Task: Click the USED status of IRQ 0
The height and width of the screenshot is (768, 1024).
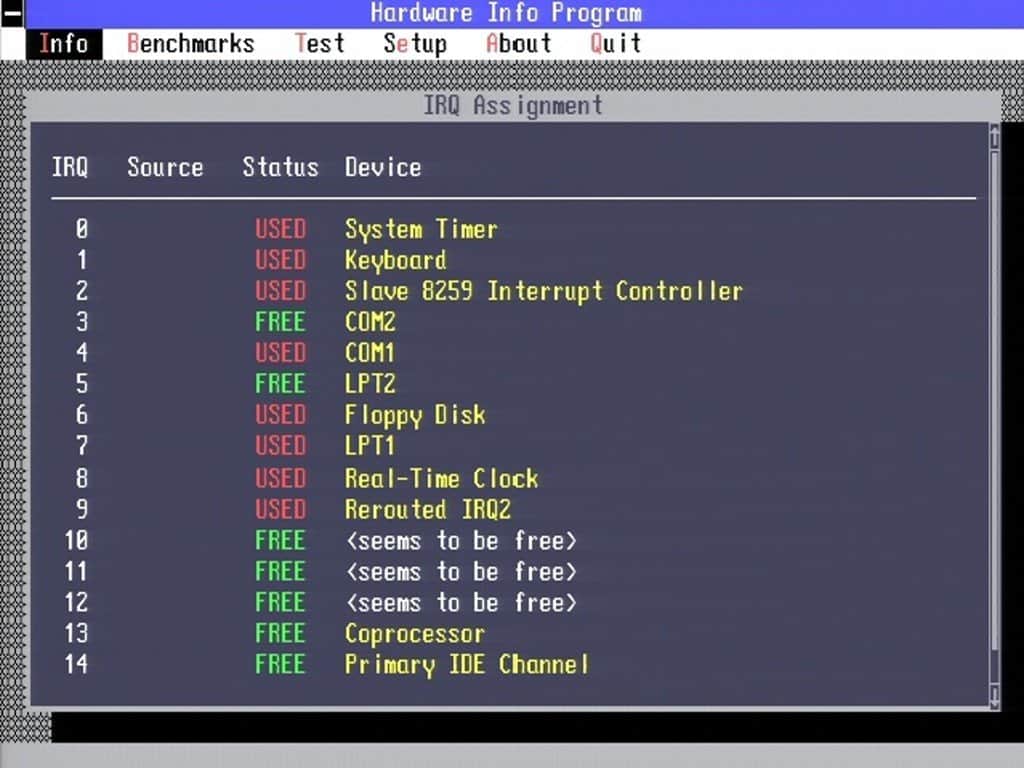Action: coord(280,229)
